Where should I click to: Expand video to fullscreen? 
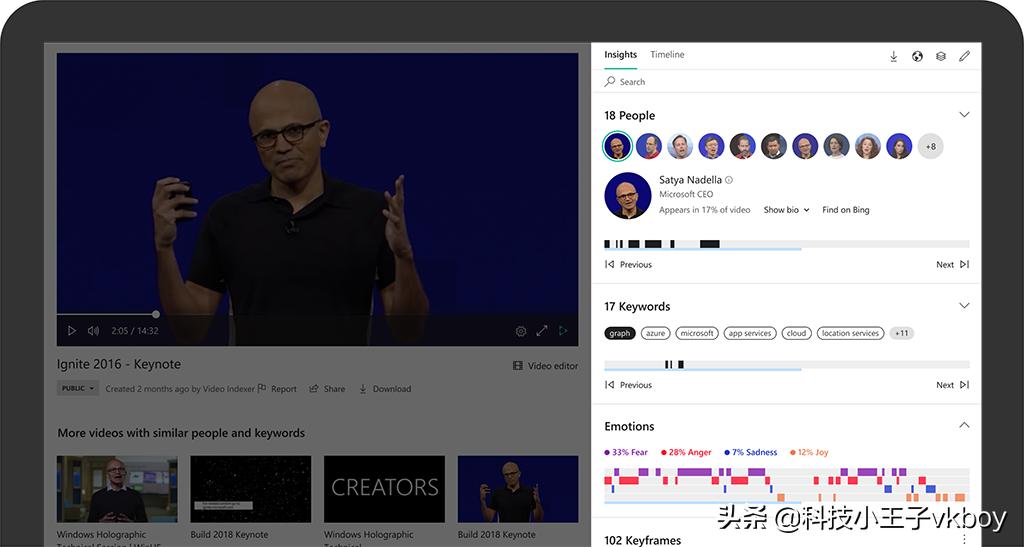542,331
